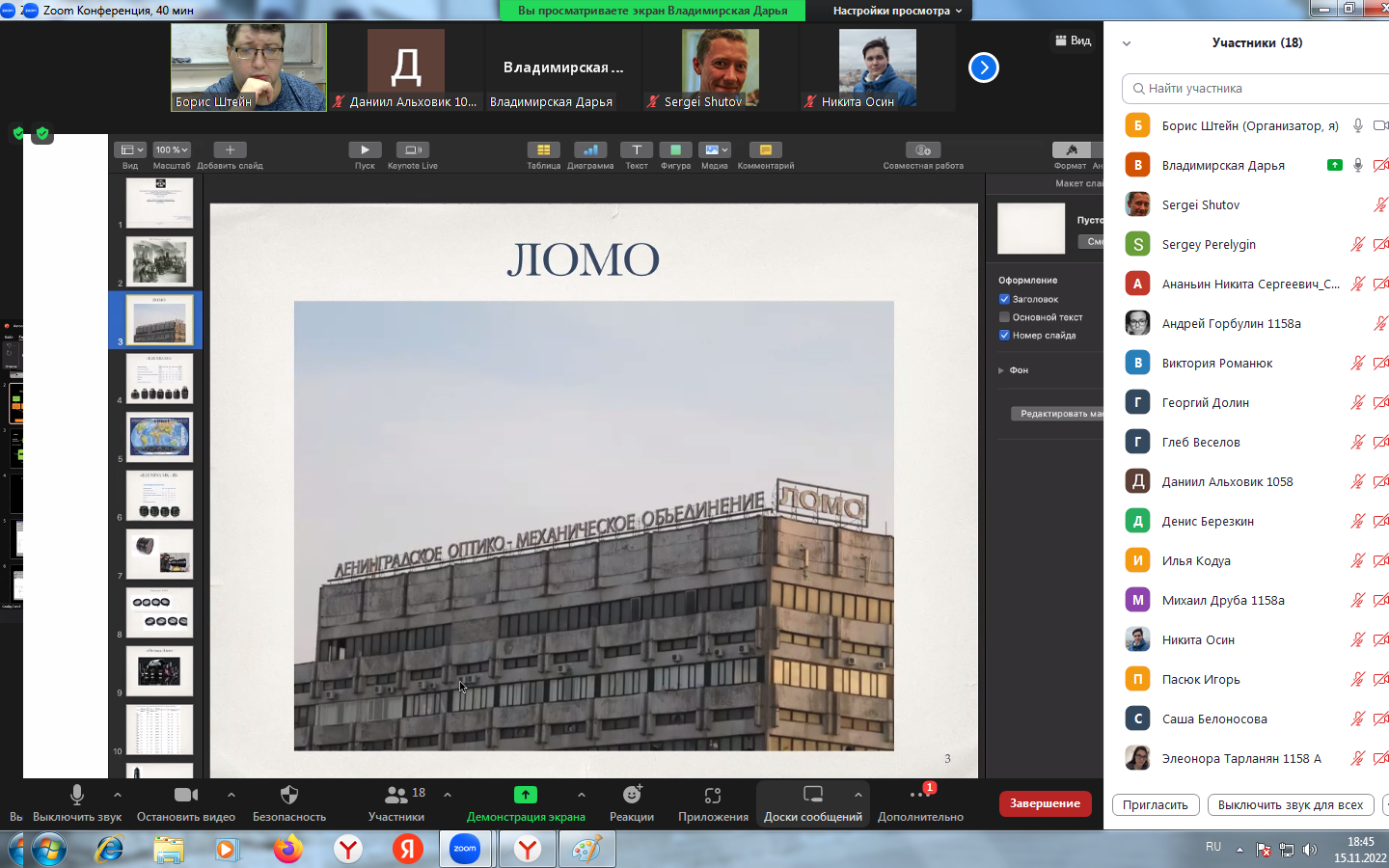Open the Формат format panel icon
The image size is (1389, 868).
click(1071, 149)
